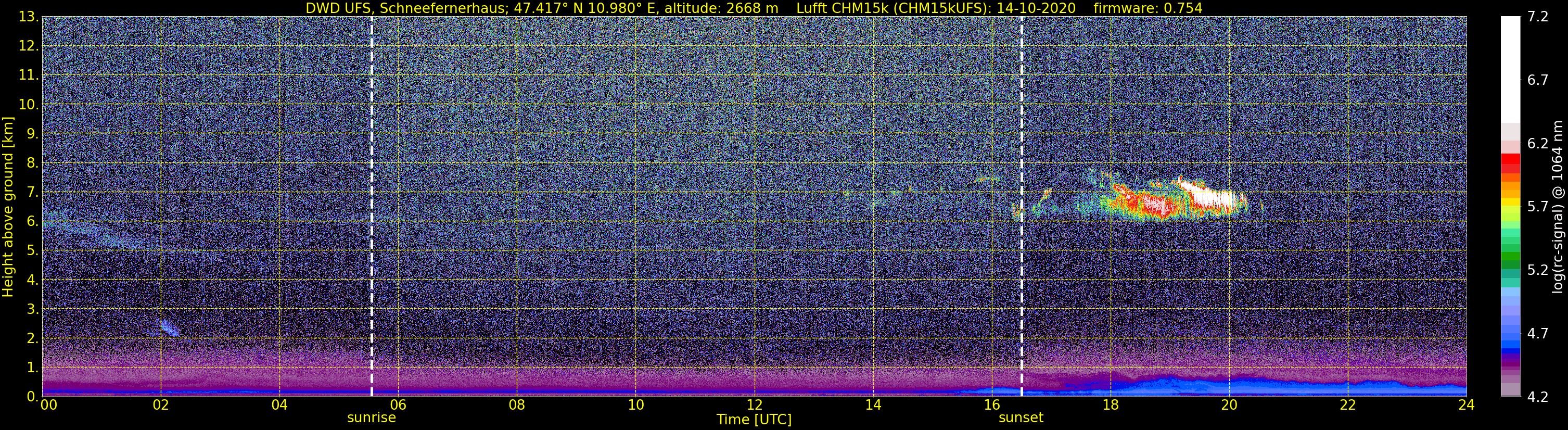
Task: Click the 'Time [UTC]' axis label
Action: (x=754, y=420)
